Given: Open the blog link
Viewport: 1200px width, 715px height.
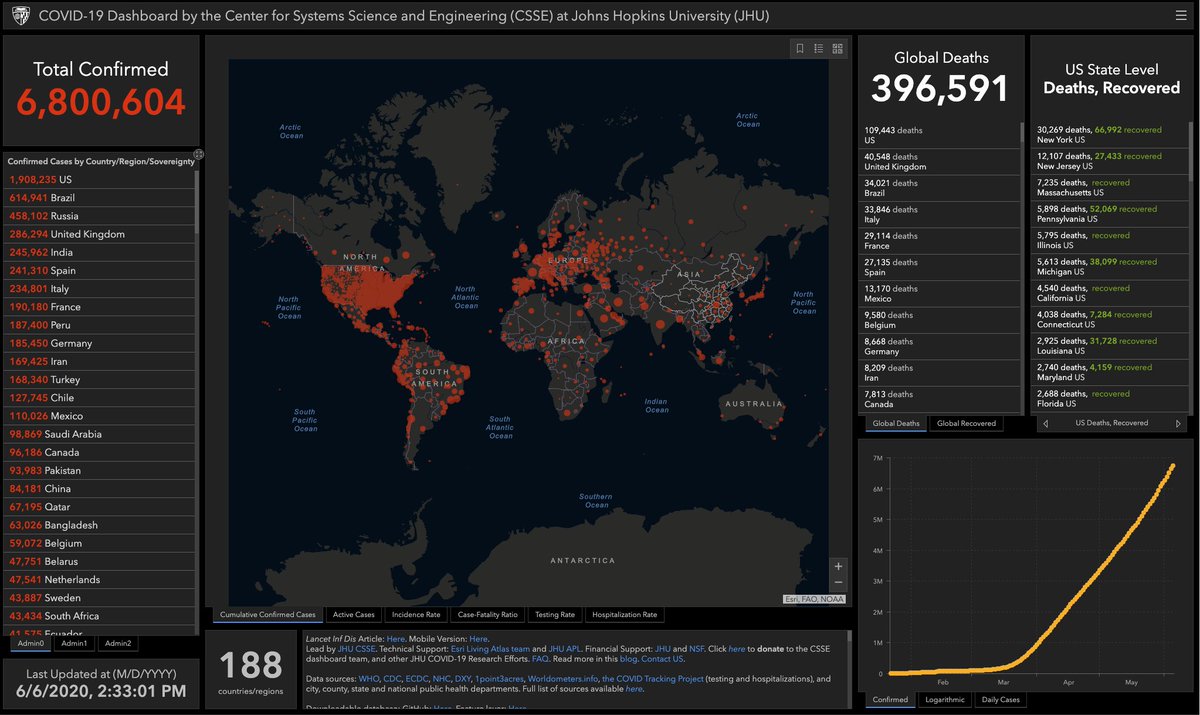Looking at the screenshot, I should coord(627,659).
